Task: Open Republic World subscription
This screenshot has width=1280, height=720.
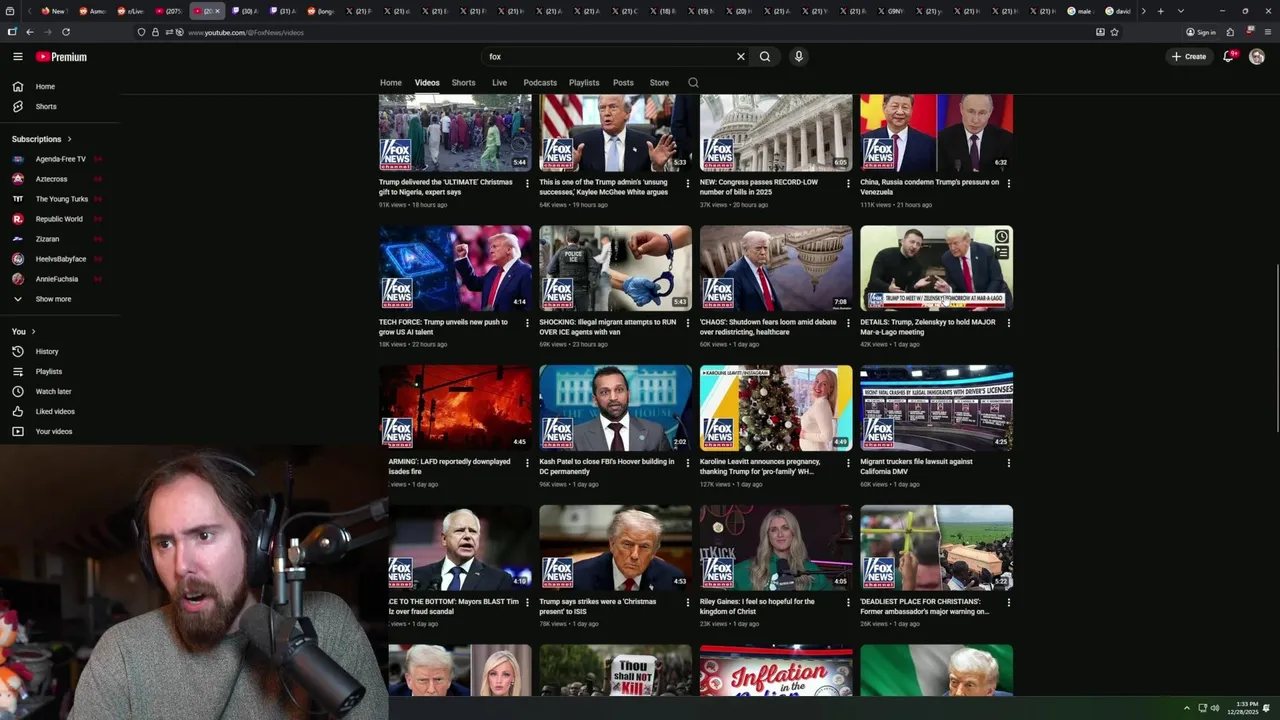Action: click(x=60, y=219)
